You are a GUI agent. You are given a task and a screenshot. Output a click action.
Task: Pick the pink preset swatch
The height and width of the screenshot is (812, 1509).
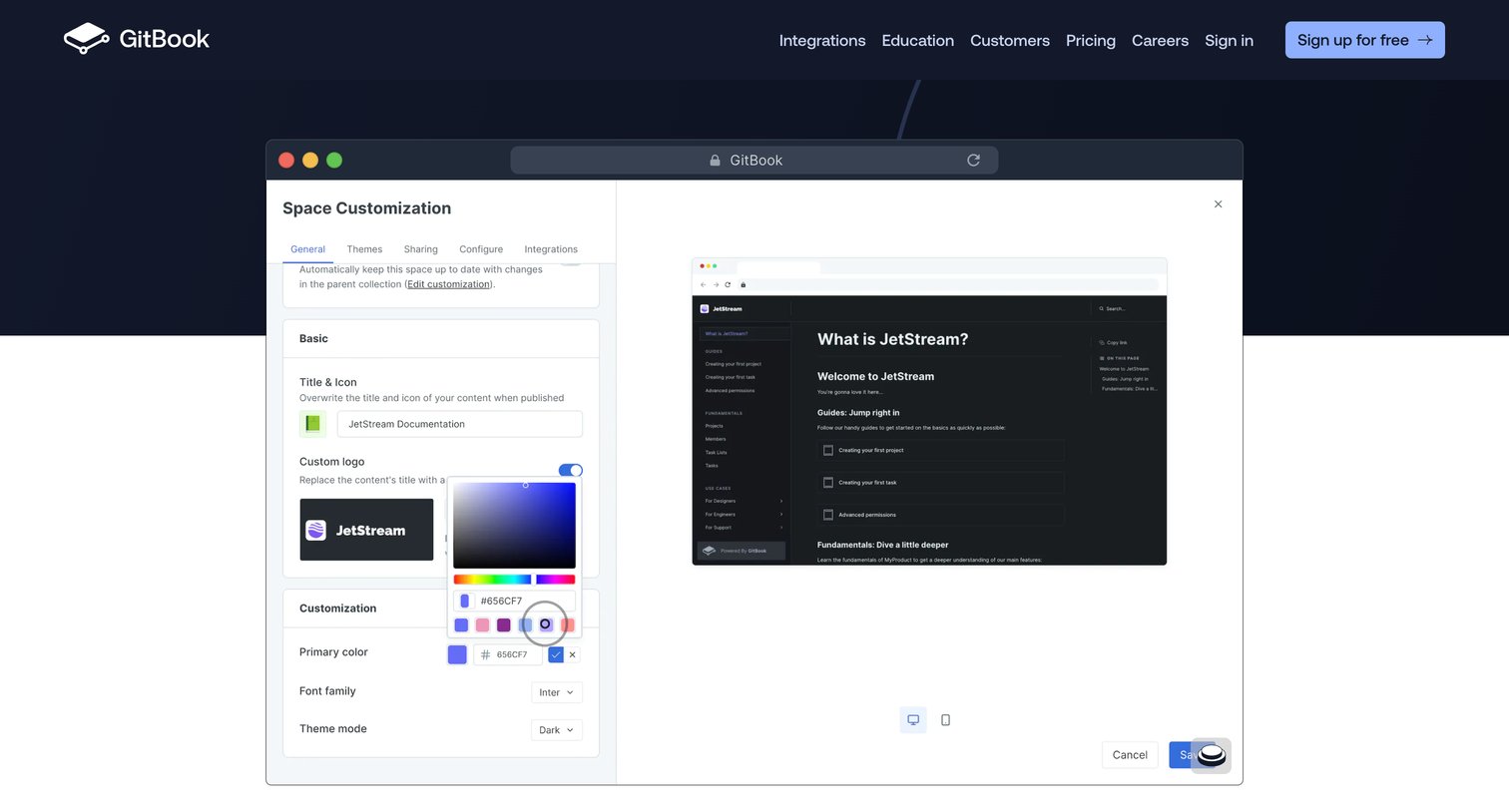click(x=482, y=624)
